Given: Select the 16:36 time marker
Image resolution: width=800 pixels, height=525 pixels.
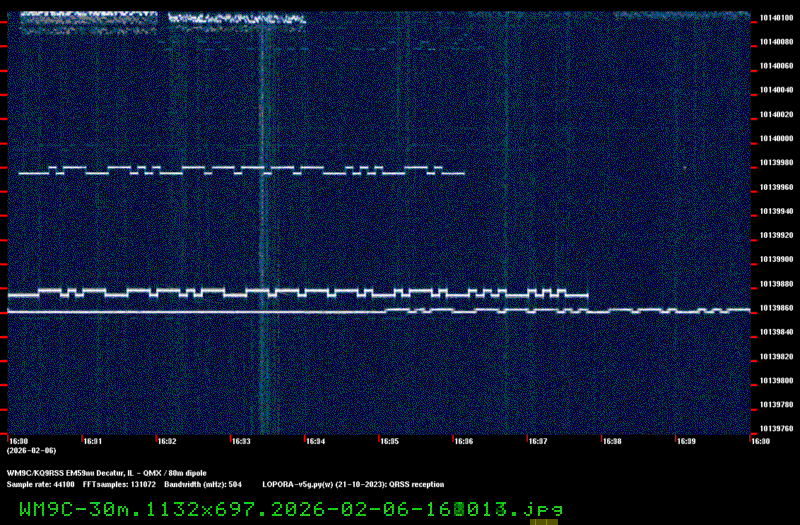Looking at the screenshot, I should (x=463, y=441).
